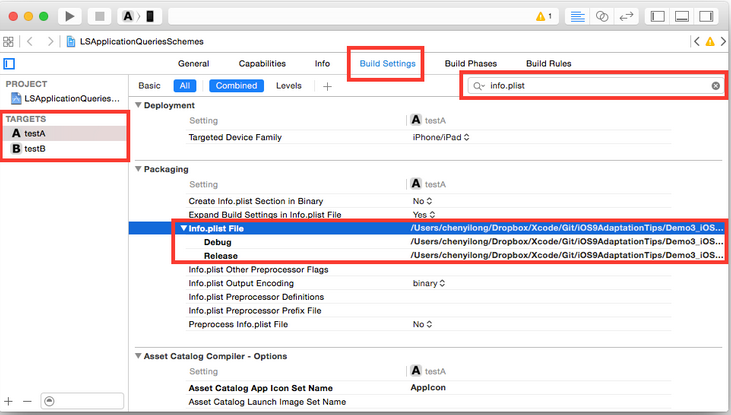Viewport: 731px width, 415px height.
Task: Hide the Navigator left panel
Action: pyautogui.click(x=657, y=16)
